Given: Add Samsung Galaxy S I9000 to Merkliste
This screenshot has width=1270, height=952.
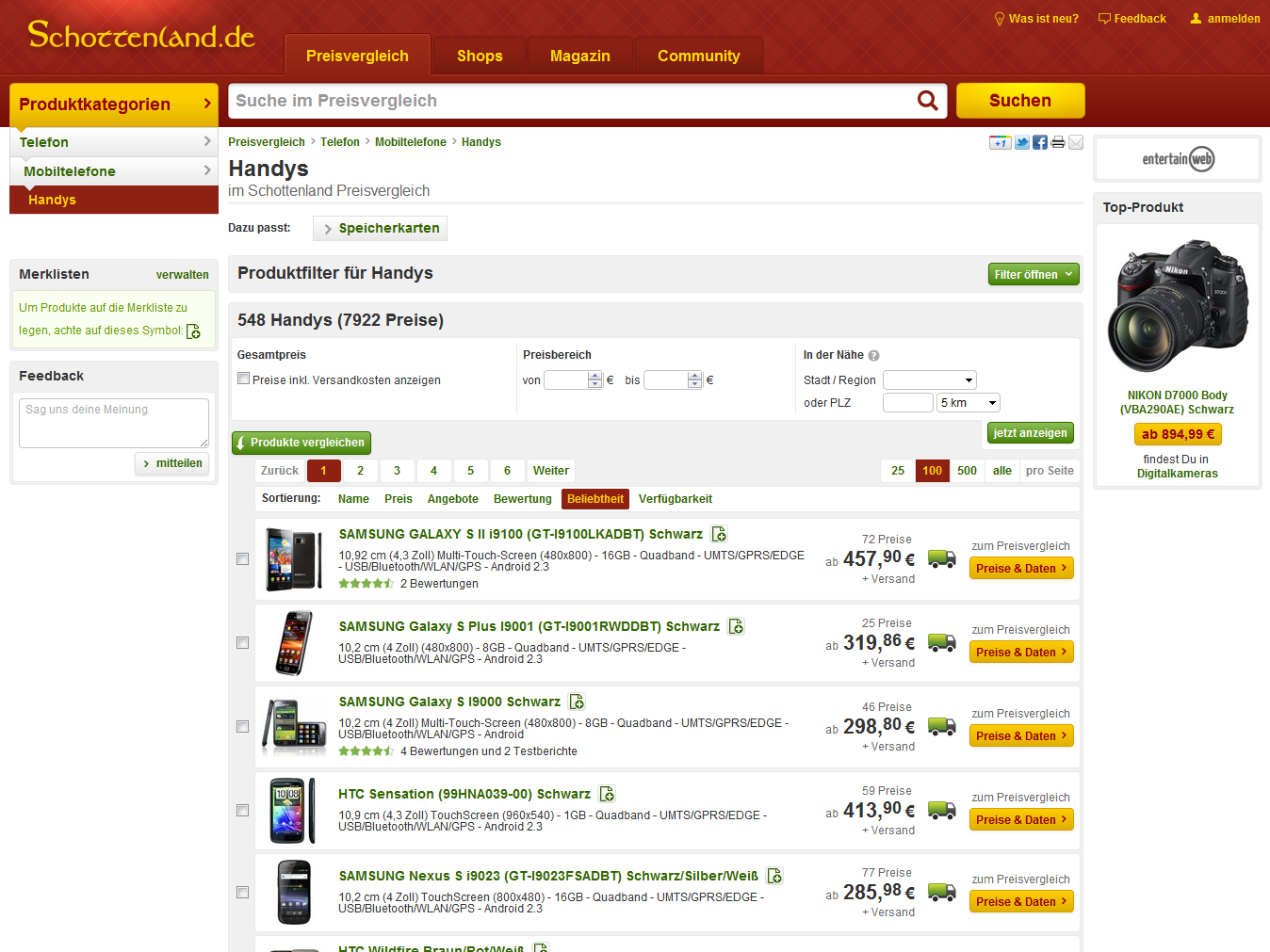Looking at the screenshot, I should [577, 702].
